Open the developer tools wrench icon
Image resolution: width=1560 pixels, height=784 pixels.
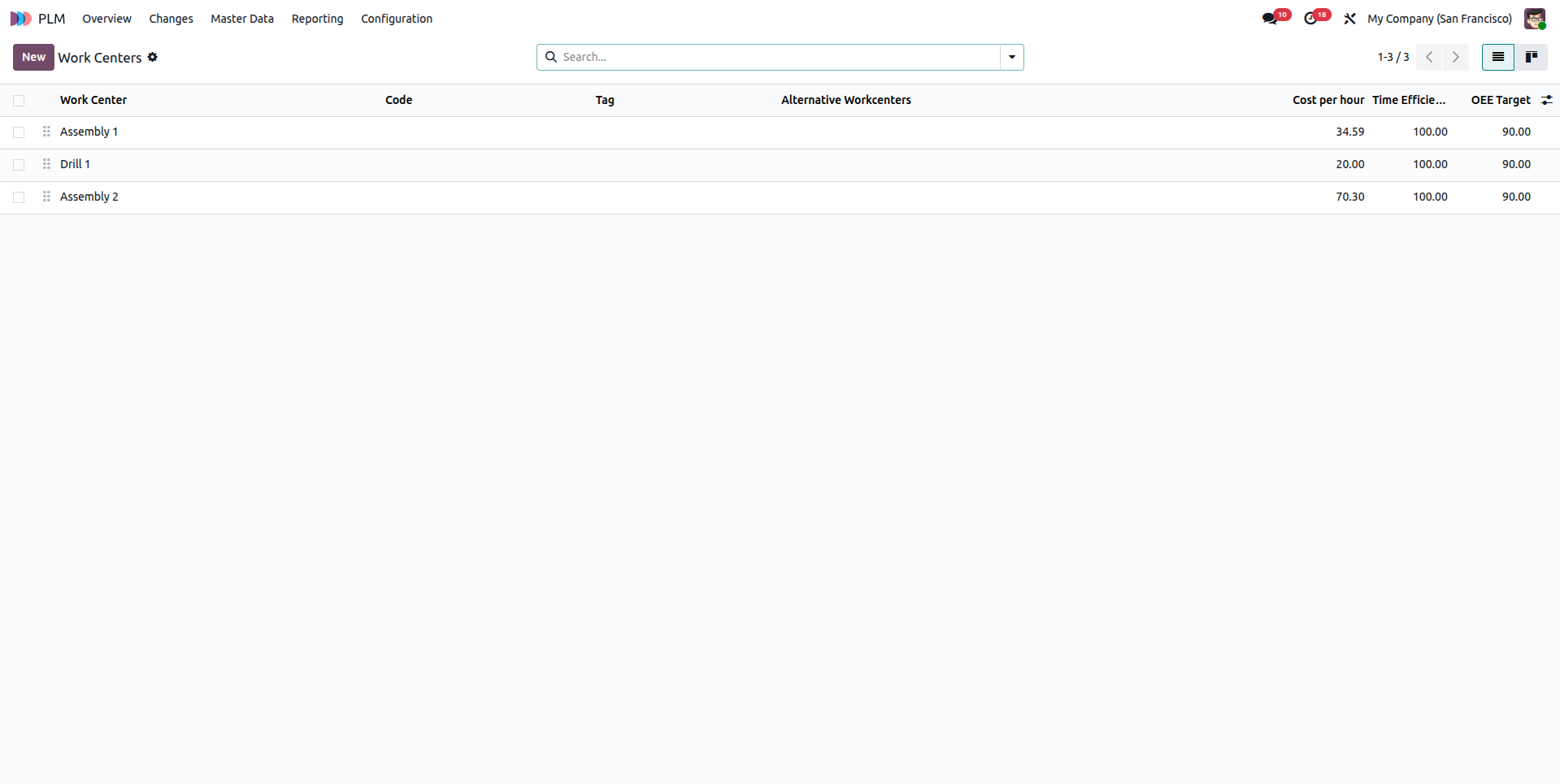(1349, 19)
